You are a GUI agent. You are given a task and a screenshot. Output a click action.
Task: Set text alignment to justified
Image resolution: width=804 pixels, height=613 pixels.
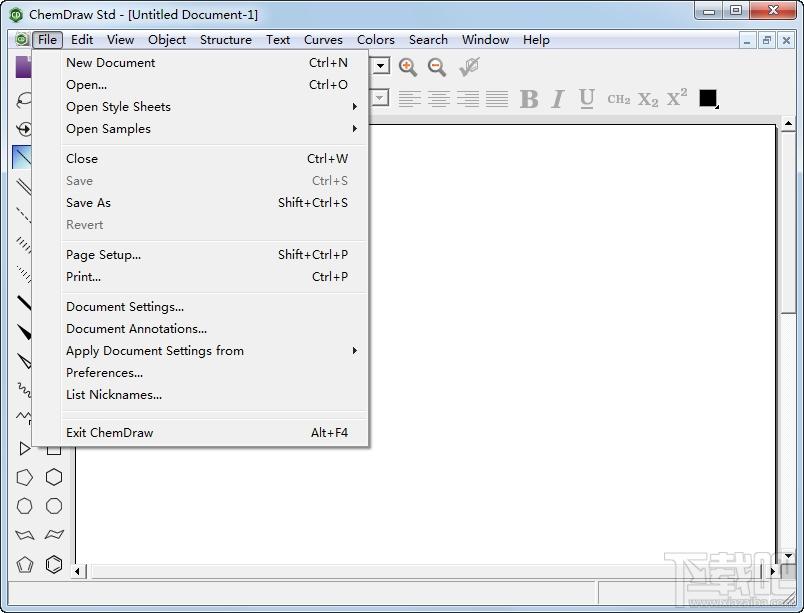[x=497, y=98]
